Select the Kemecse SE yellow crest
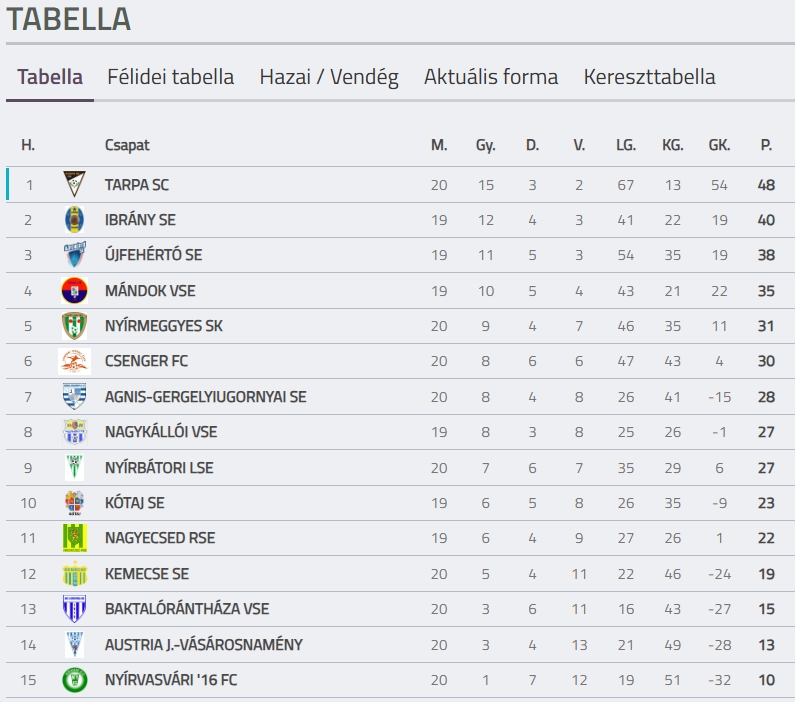The image size is (795, 702). (75, 574)
